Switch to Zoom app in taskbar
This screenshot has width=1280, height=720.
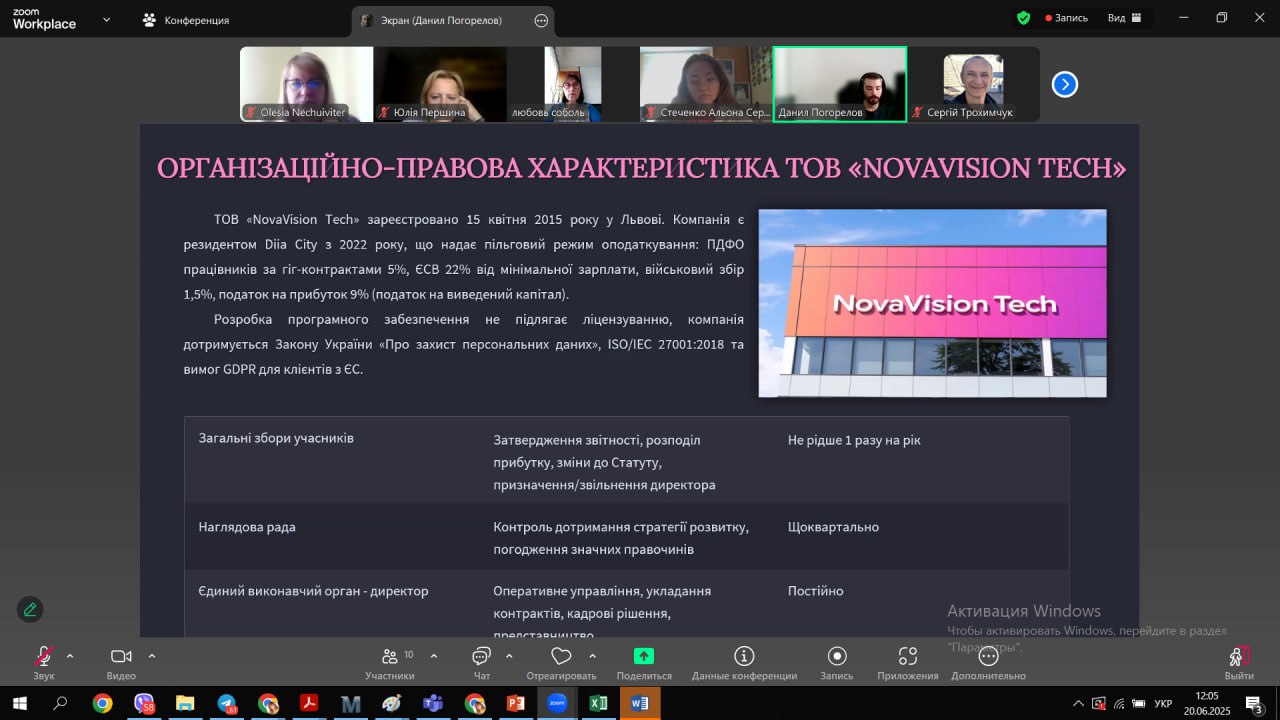(x=557, y=703)
